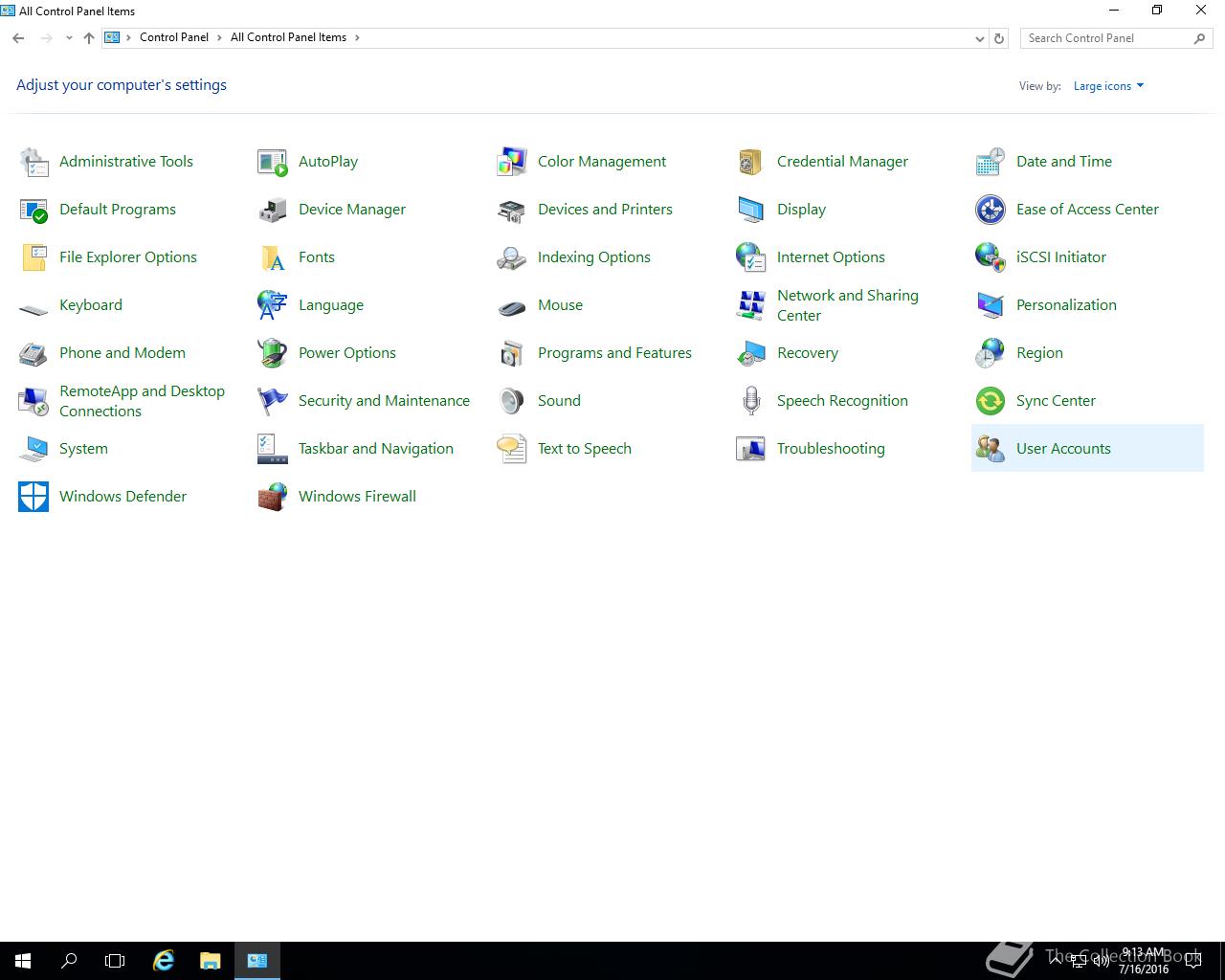Expand the chevron after Control Panel breadcrumb

pos(219,37)
